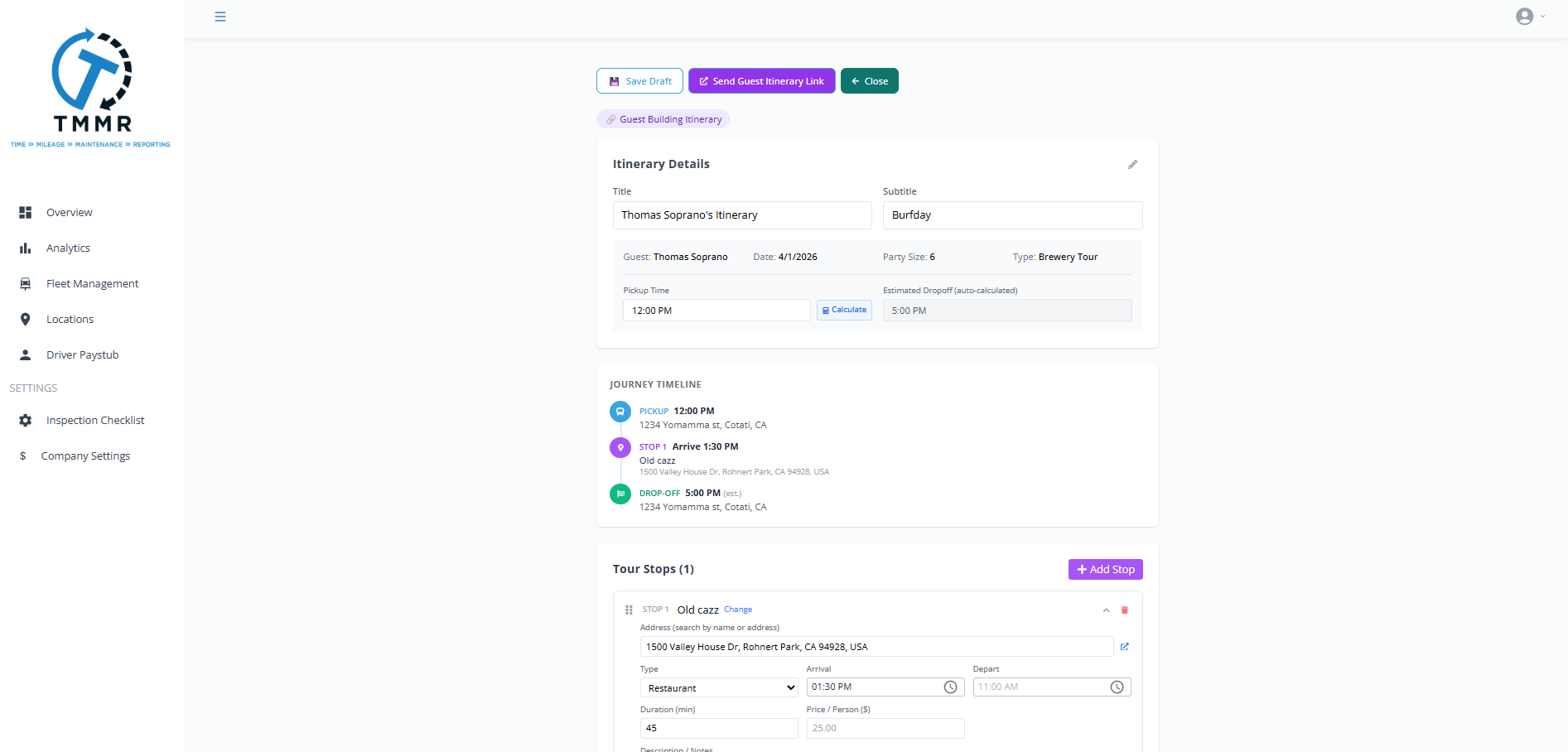Open the Arrival time clock picker
1568x752 pixels.
[951, 687]
